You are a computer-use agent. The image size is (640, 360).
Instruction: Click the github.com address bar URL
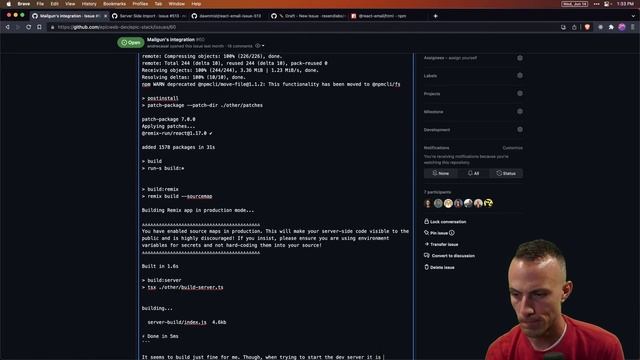click(x=117, y=27)
